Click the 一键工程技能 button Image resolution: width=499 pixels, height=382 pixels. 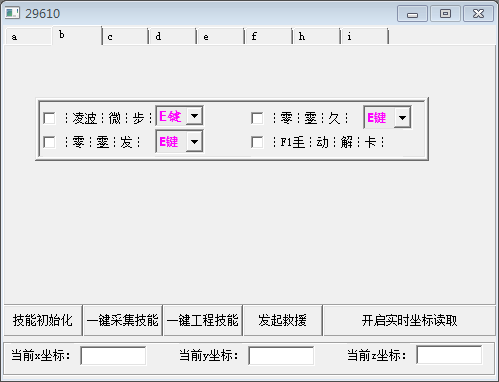203,320
